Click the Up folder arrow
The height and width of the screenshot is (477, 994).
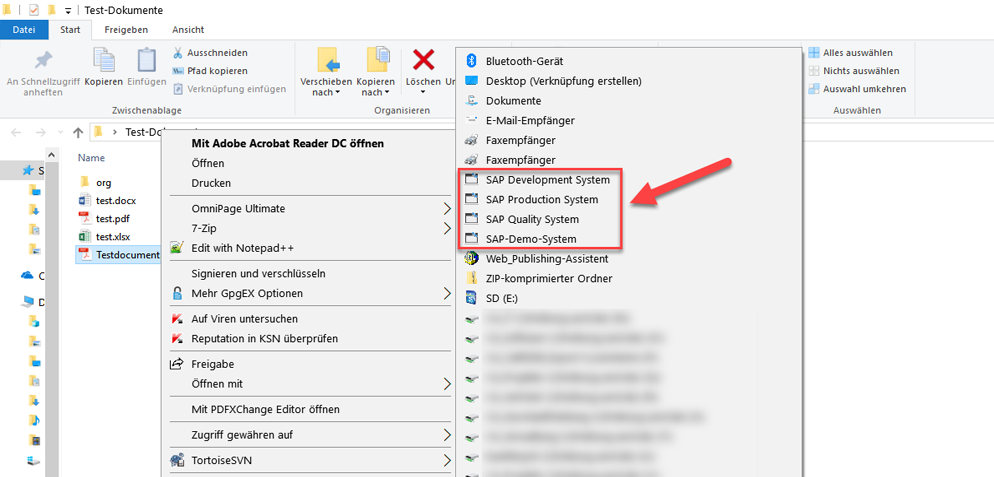coord(78,132)
